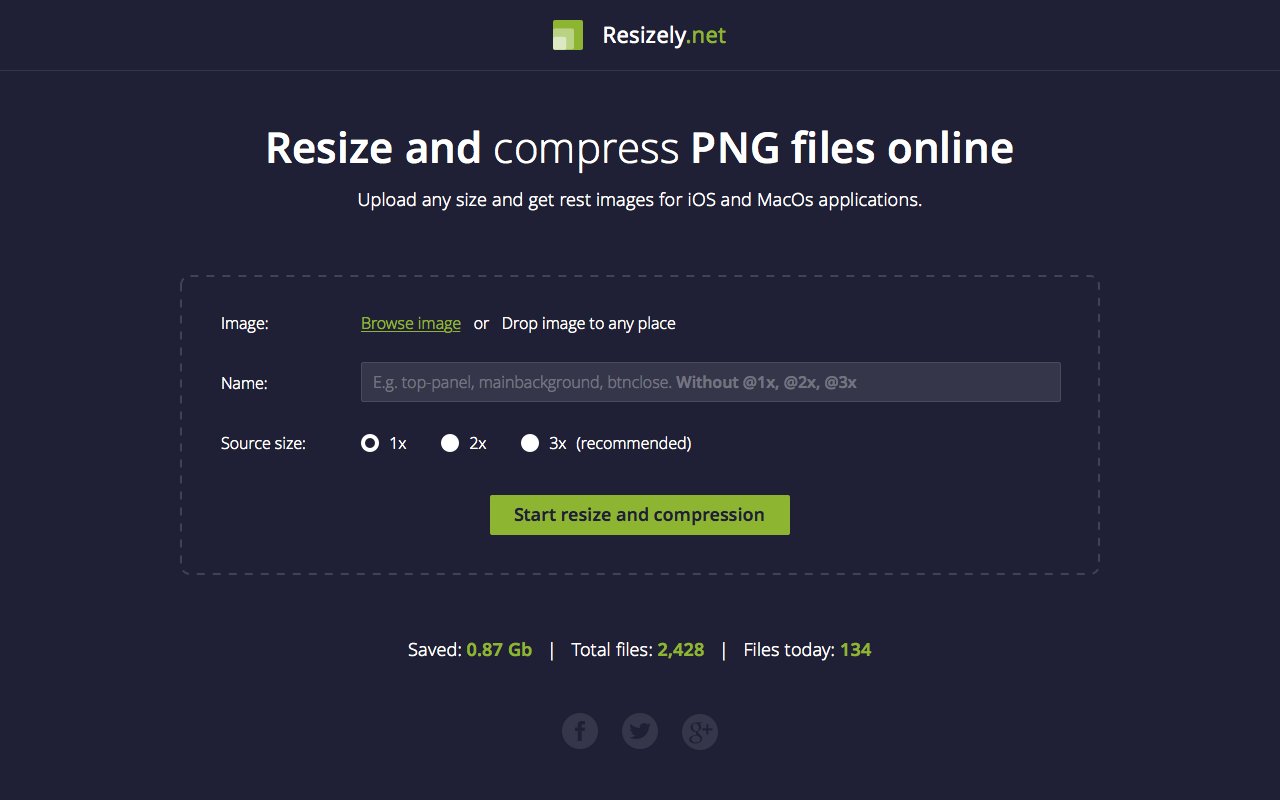Open the Google+ share icon

(700, 731)
